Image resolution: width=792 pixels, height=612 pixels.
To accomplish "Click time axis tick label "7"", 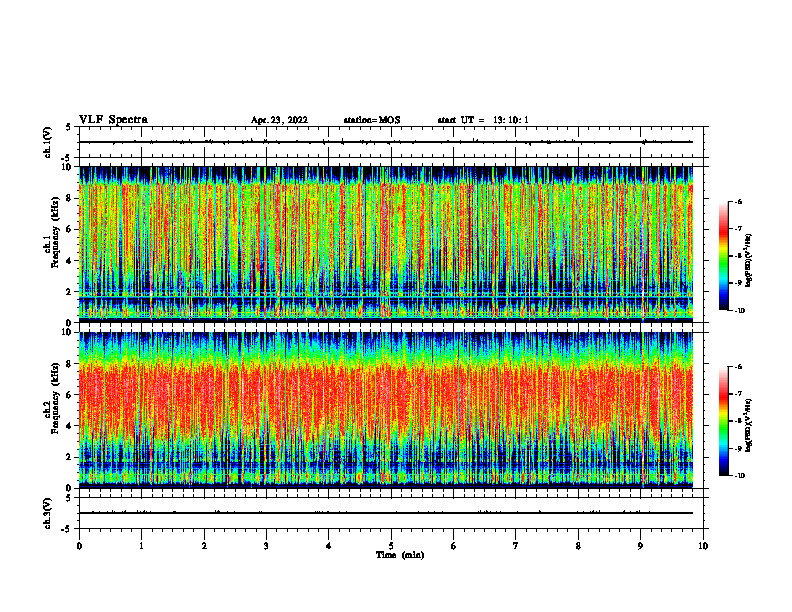I will pyautogui.click(x=516, y=546).
